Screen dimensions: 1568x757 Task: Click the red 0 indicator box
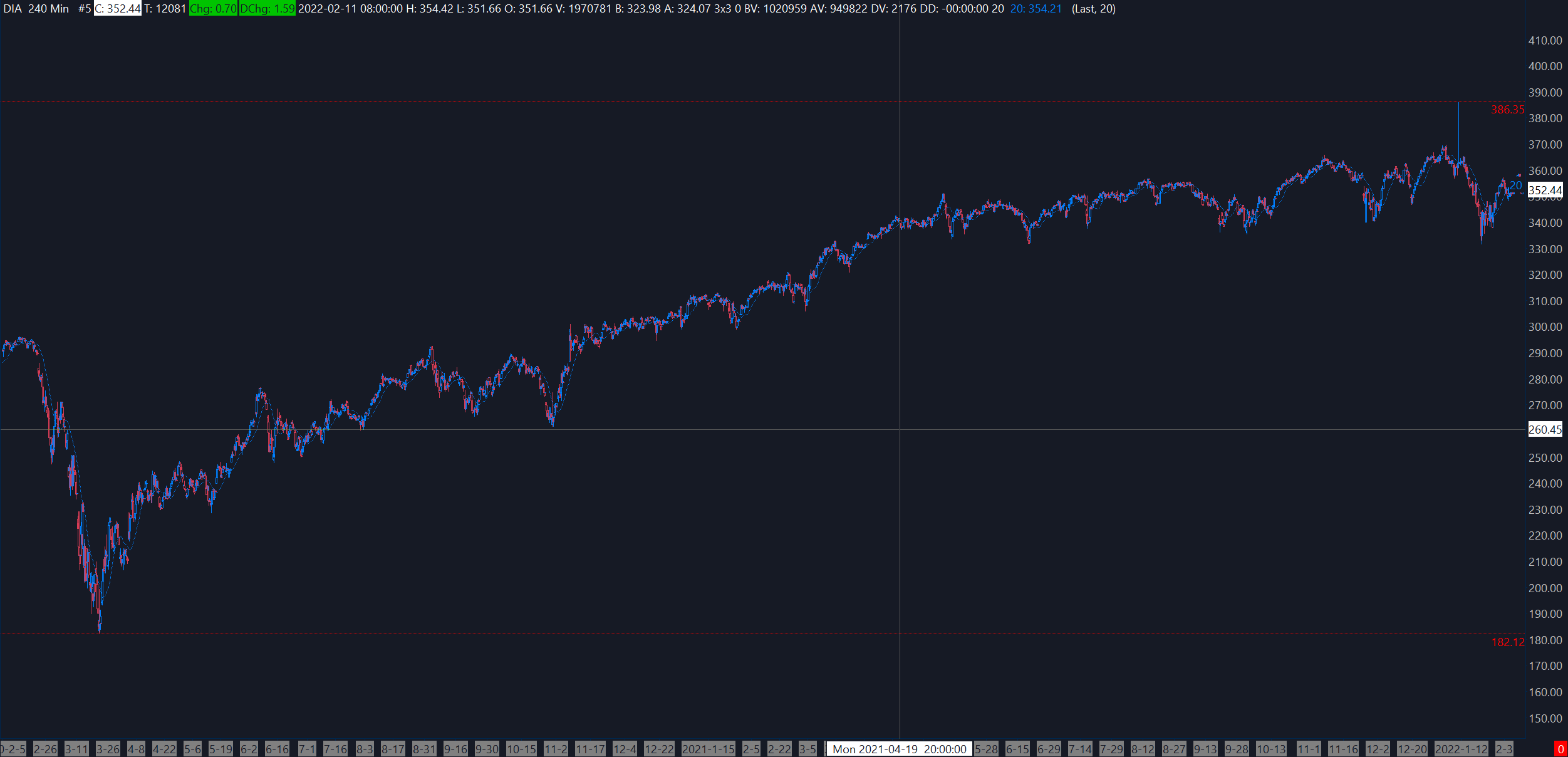pyautogui.click(x=1560, y=749)
